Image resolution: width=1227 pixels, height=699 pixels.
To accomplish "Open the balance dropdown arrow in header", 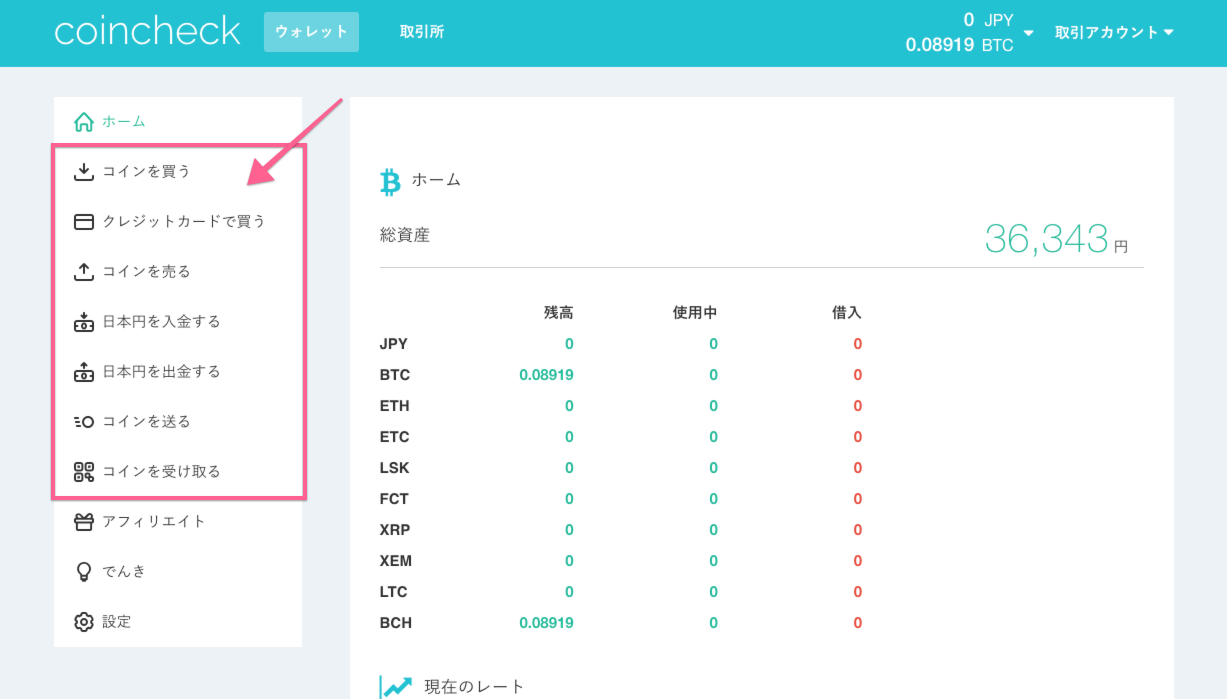I will [1028, 34].
